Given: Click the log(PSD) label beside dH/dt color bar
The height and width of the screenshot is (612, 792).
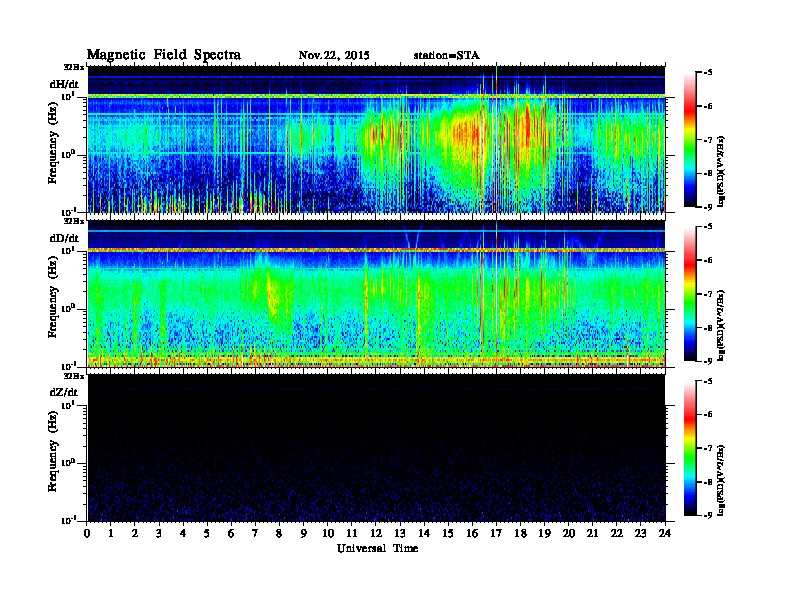Looking at the screenshot, I should [722, 171].
